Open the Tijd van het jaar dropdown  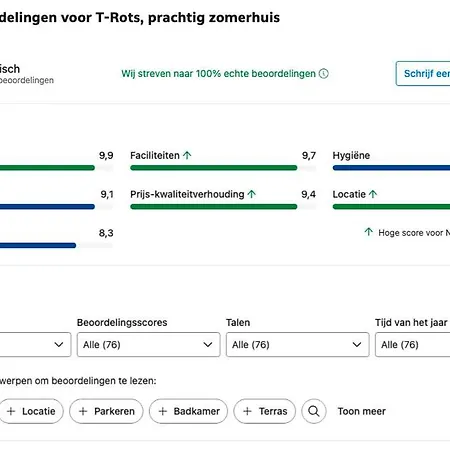click(413, 345)
